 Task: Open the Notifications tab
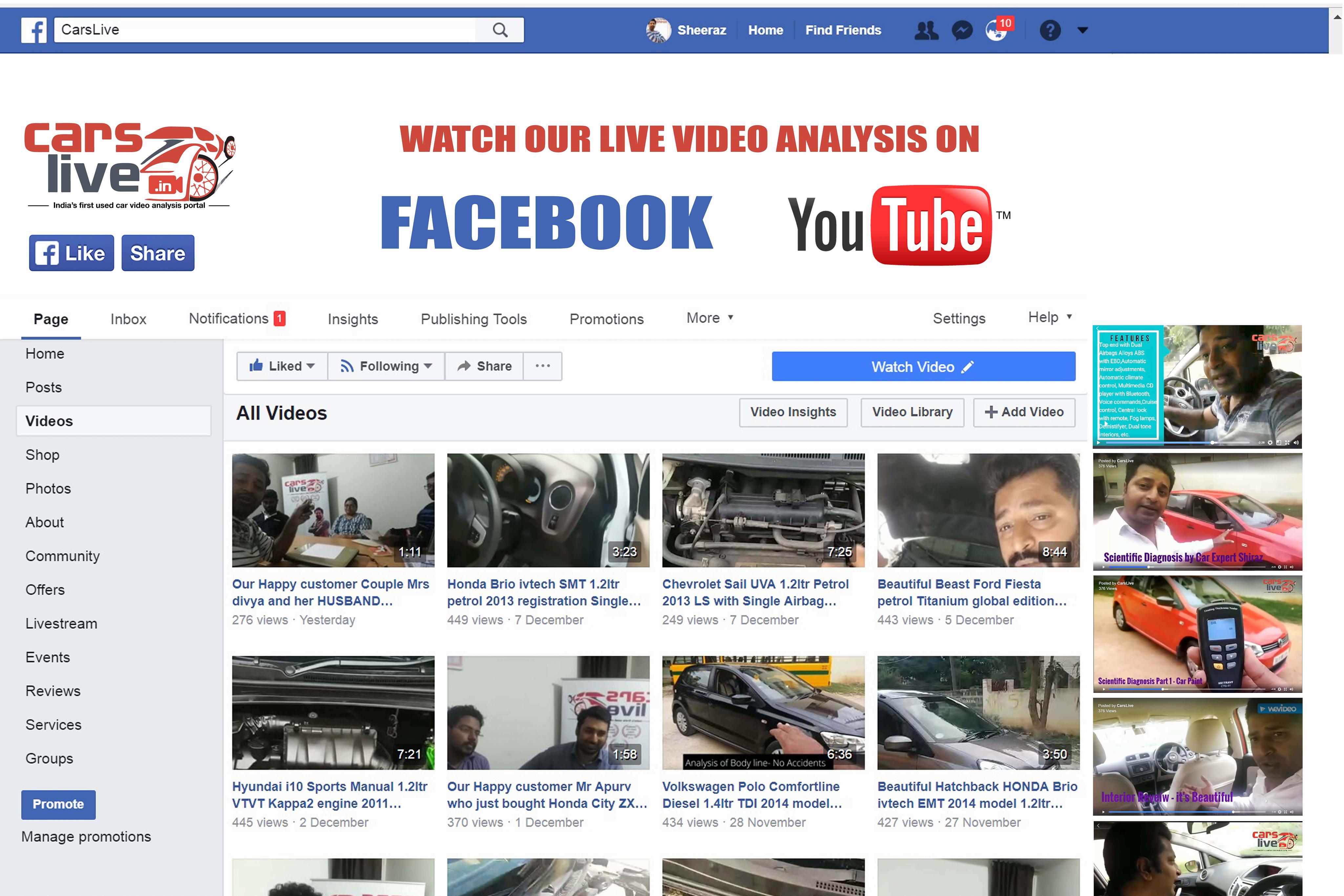tap(237, 318)
